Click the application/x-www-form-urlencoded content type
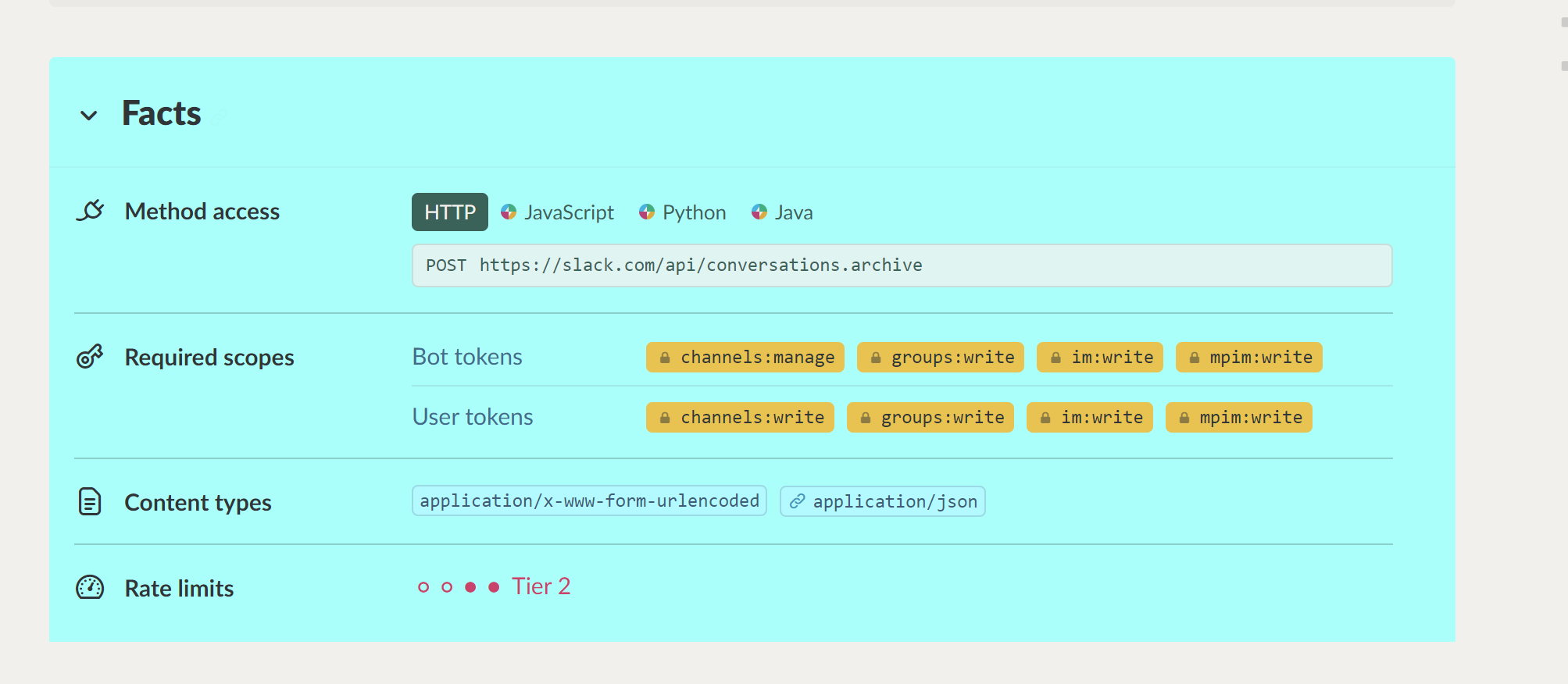The width and height of the screenshot is (1568, 684). (x=589, y=501)
